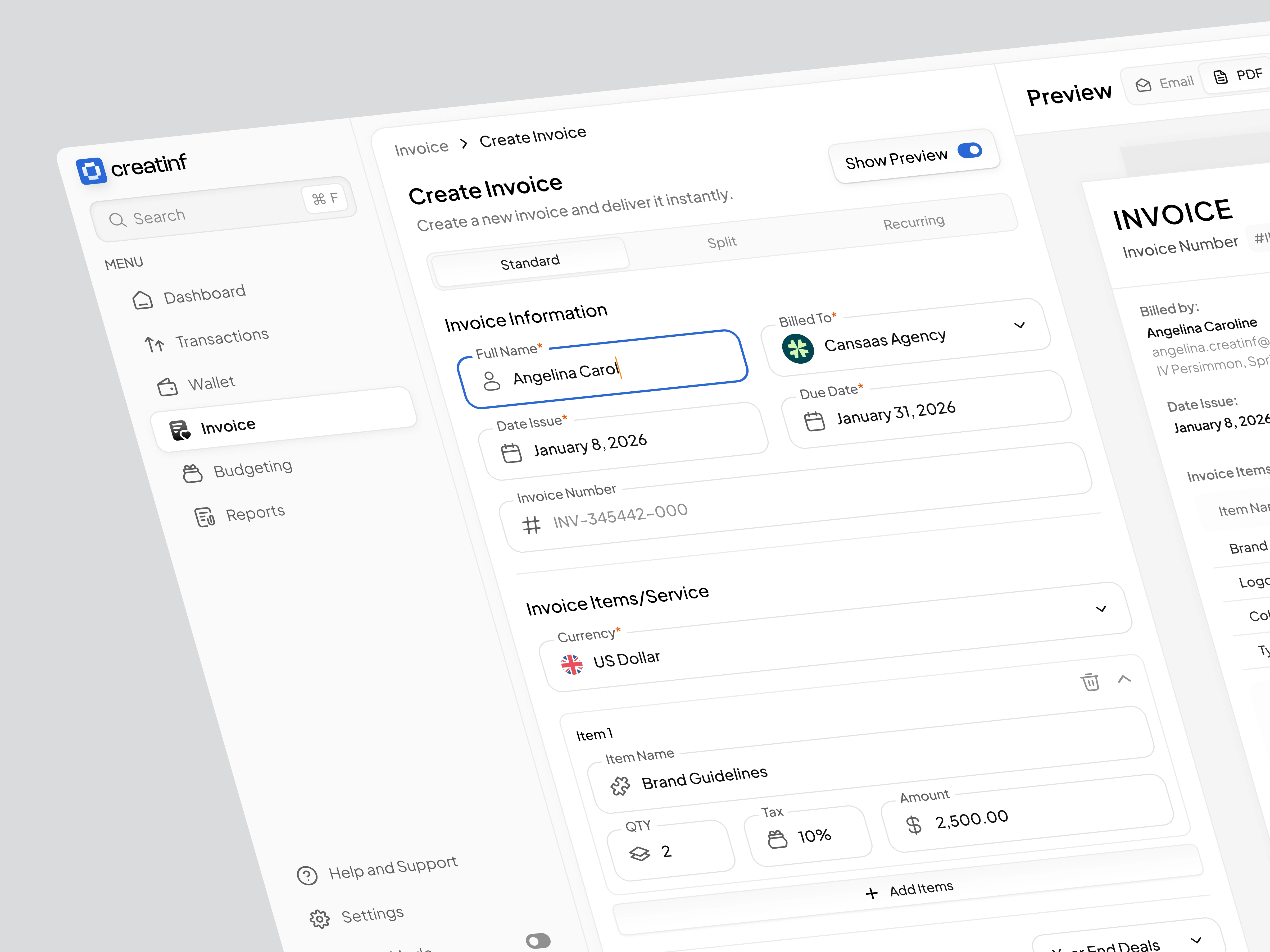Delete Item 1 with trash icon

point(1090,682)
